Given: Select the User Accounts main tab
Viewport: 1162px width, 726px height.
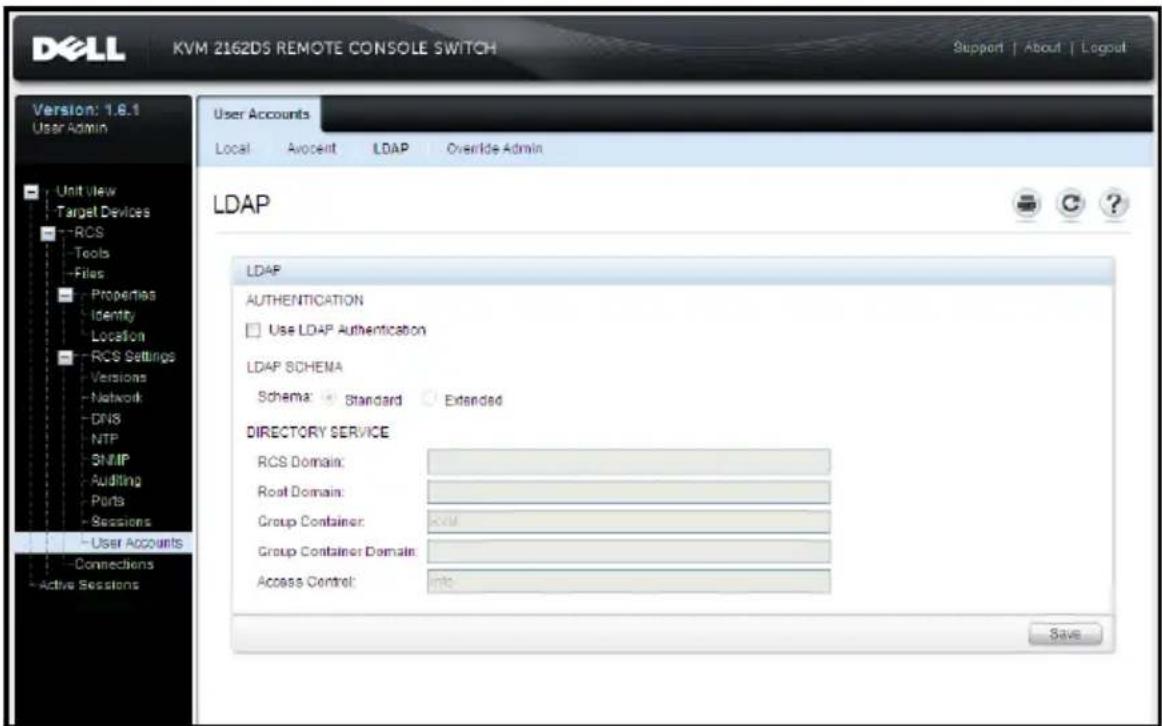Looking at the screenshot, I should 261,115.
